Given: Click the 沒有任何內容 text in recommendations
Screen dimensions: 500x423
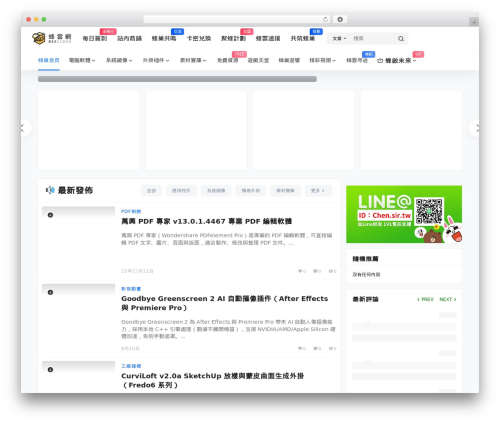Looking at the screenshot, I should 366,275.
